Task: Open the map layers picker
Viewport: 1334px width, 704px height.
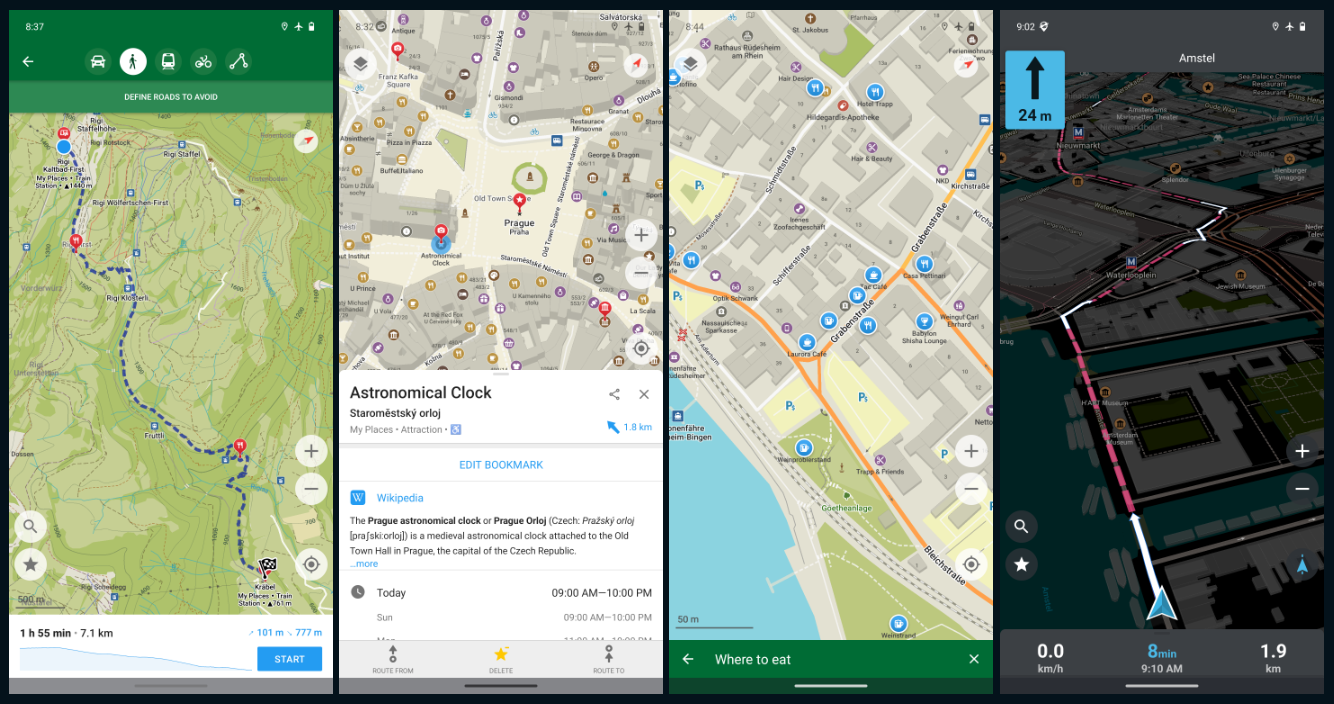Action: (x=360, y=63)
